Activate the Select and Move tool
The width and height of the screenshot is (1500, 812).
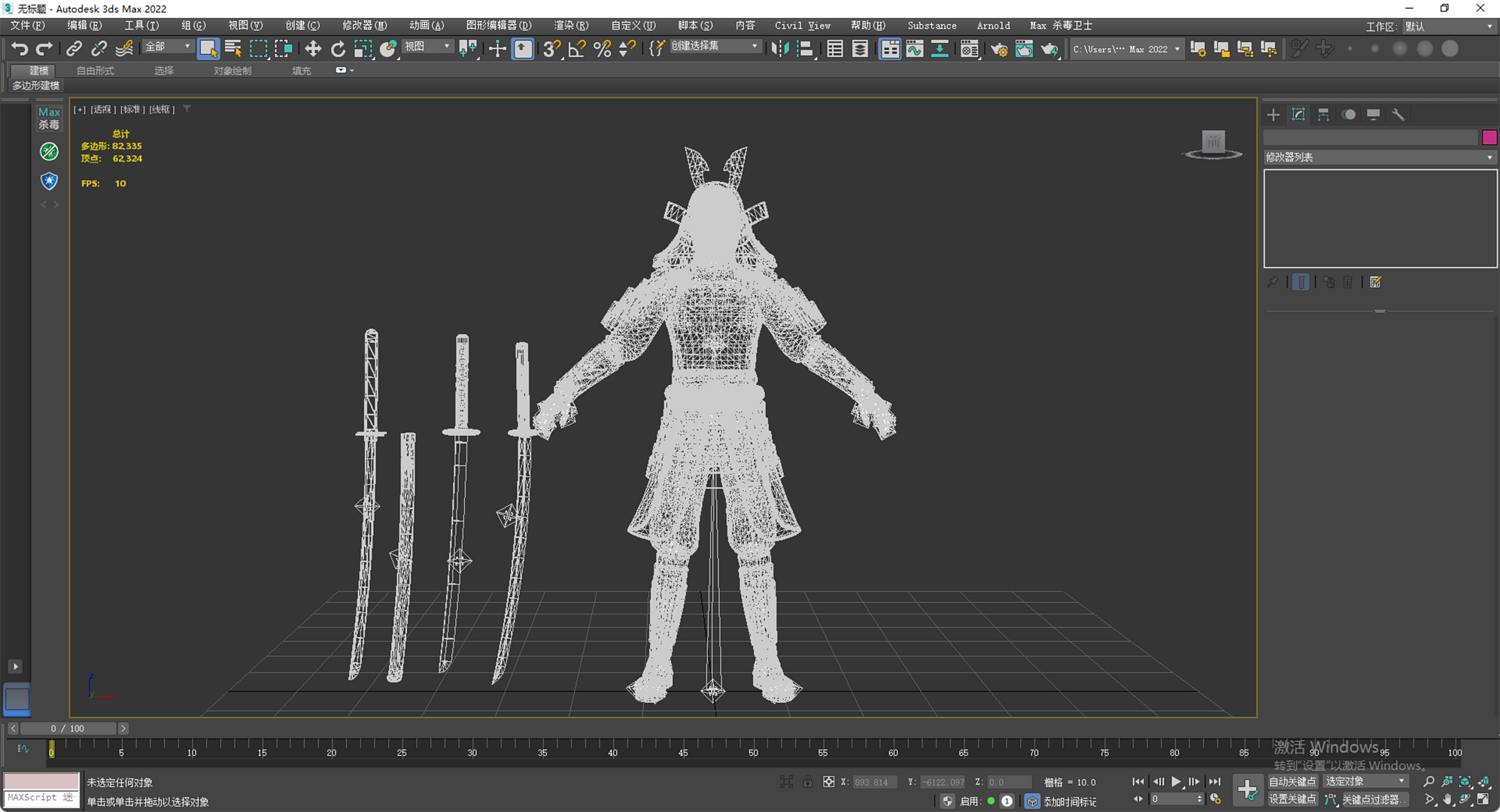312,48
